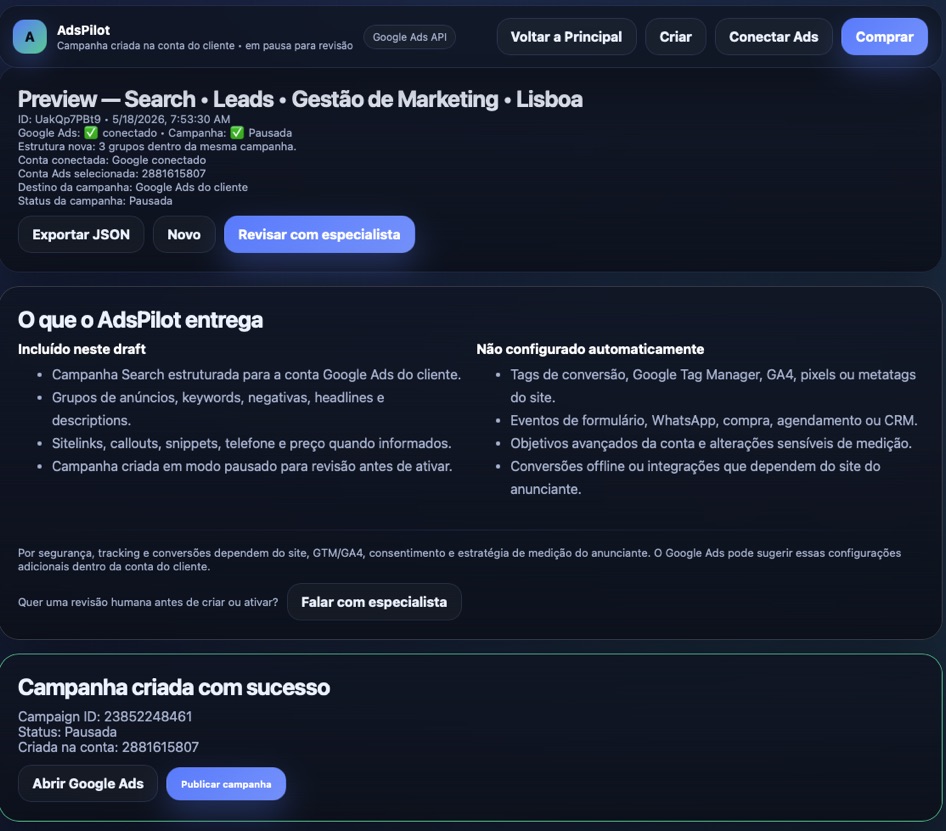Click the Google Ads API badge
946x831 pixels.
tap(410, 37)
